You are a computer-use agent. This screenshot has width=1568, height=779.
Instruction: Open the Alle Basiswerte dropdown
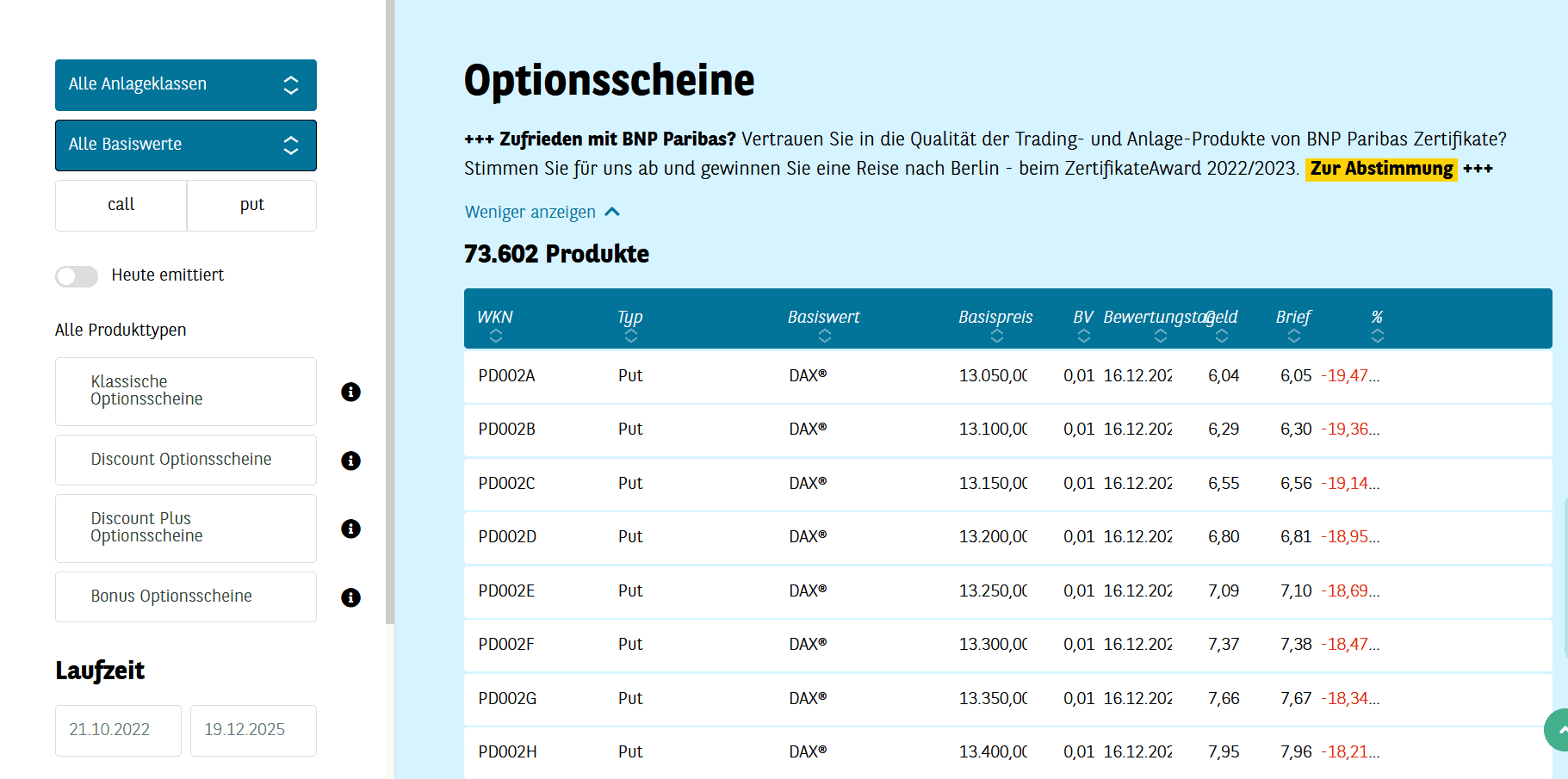point(185,145)
